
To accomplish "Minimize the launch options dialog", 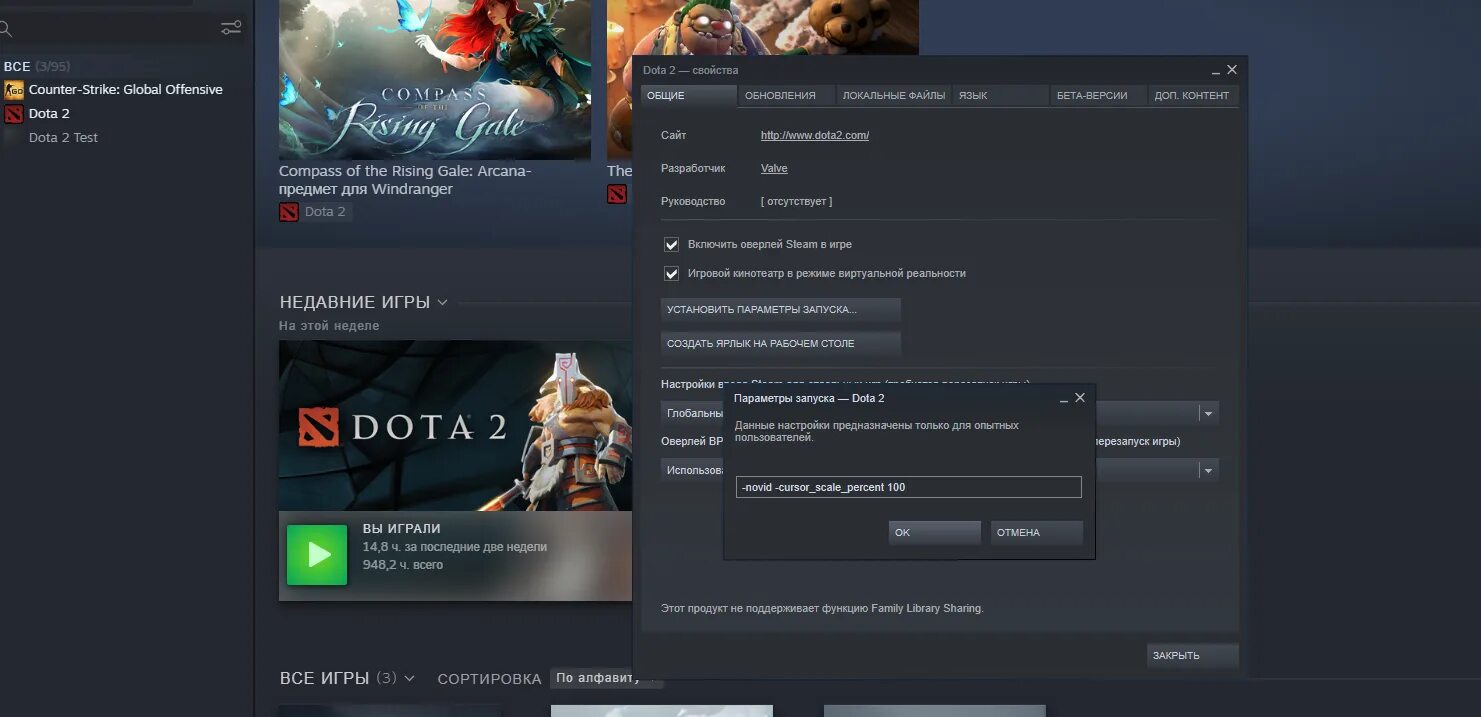I will click(x=1063, y=399).
